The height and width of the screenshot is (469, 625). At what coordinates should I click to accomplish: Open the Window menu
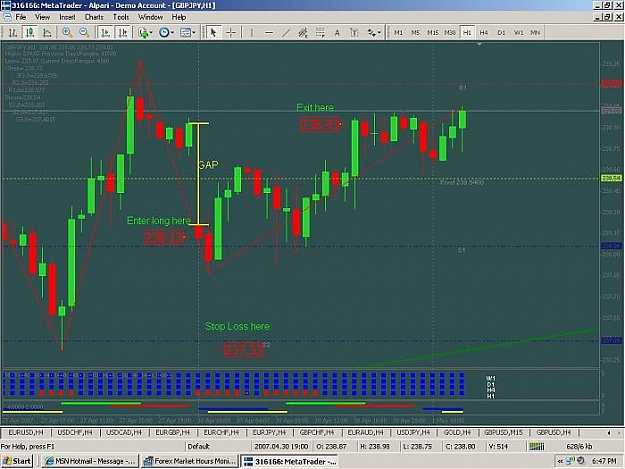[150, 17]
